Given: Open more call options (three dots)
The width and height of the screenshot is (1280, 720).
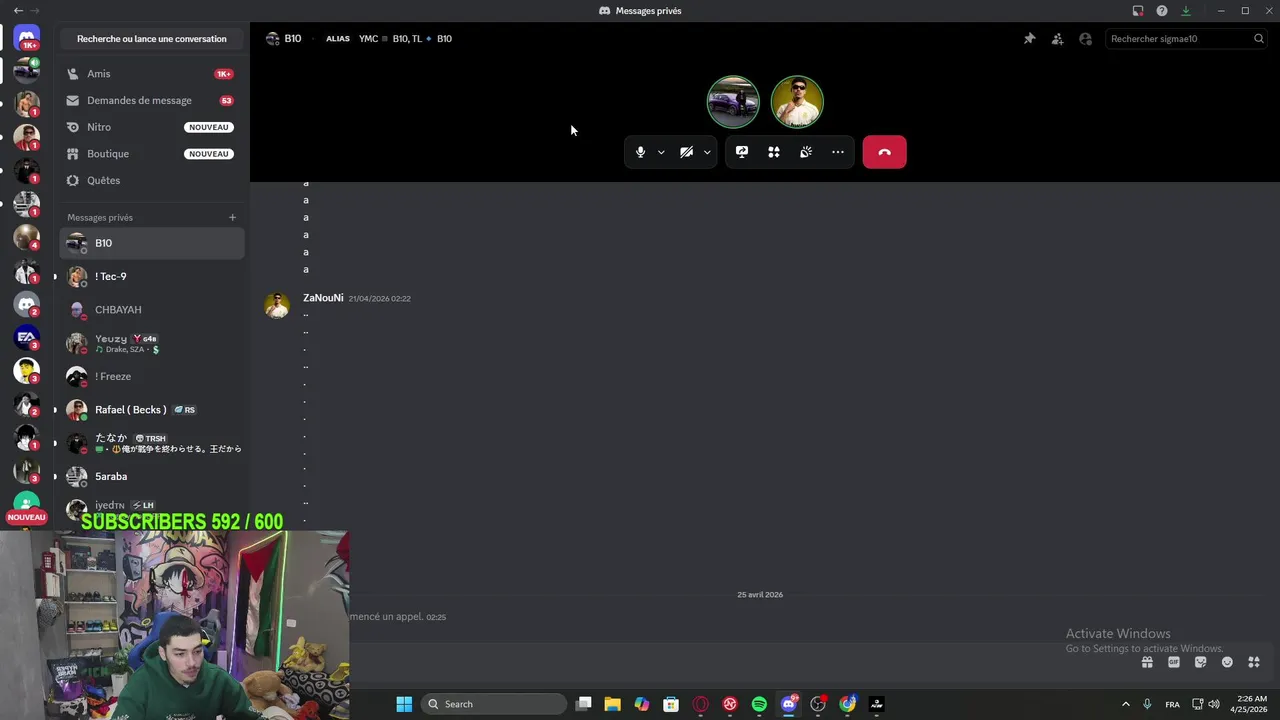Looking at the screenshot, I should click(x=838, y=152).
